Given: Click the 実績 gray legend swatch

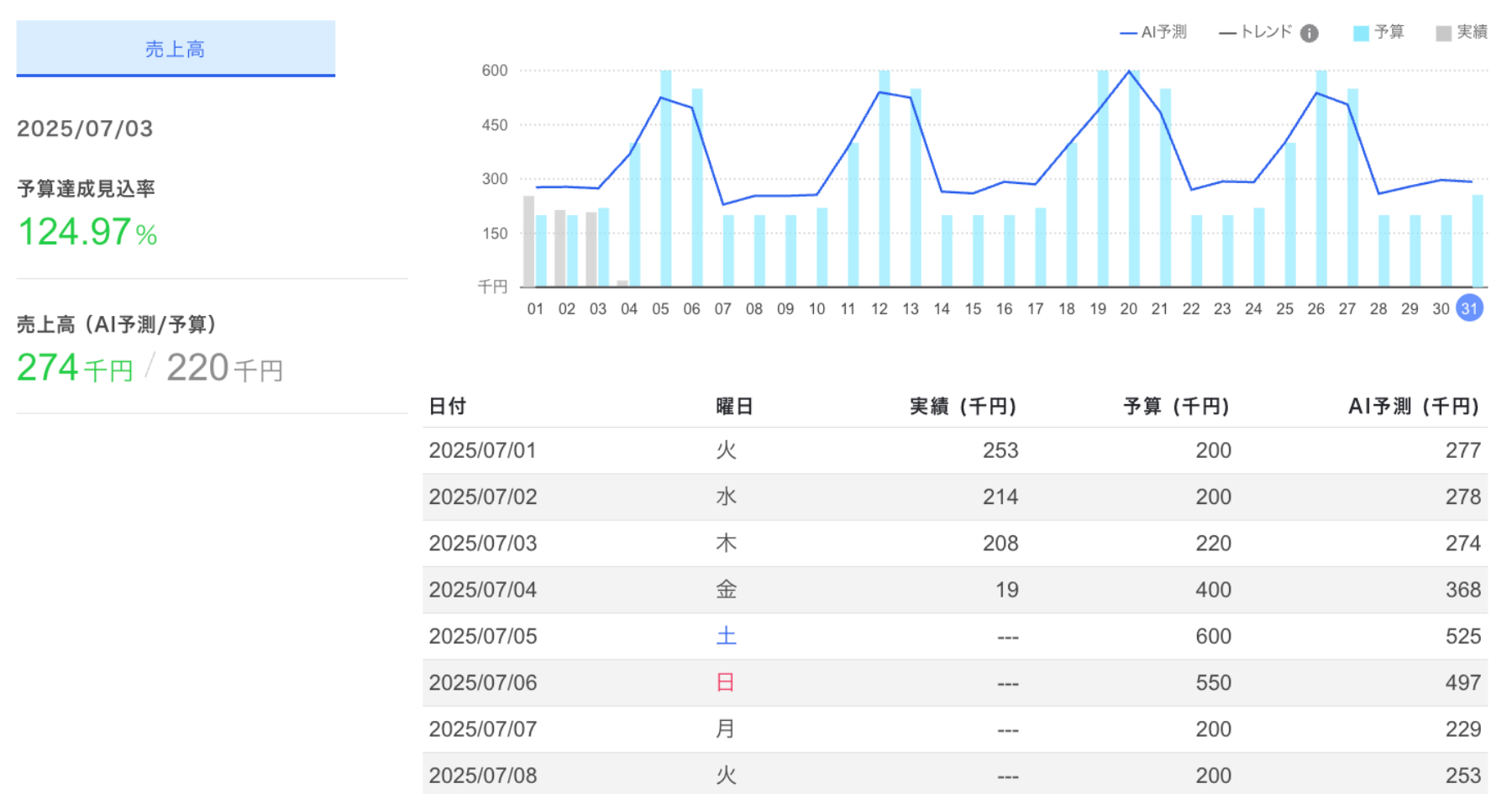Looking at the screenshot, I should pos(1443,33).
